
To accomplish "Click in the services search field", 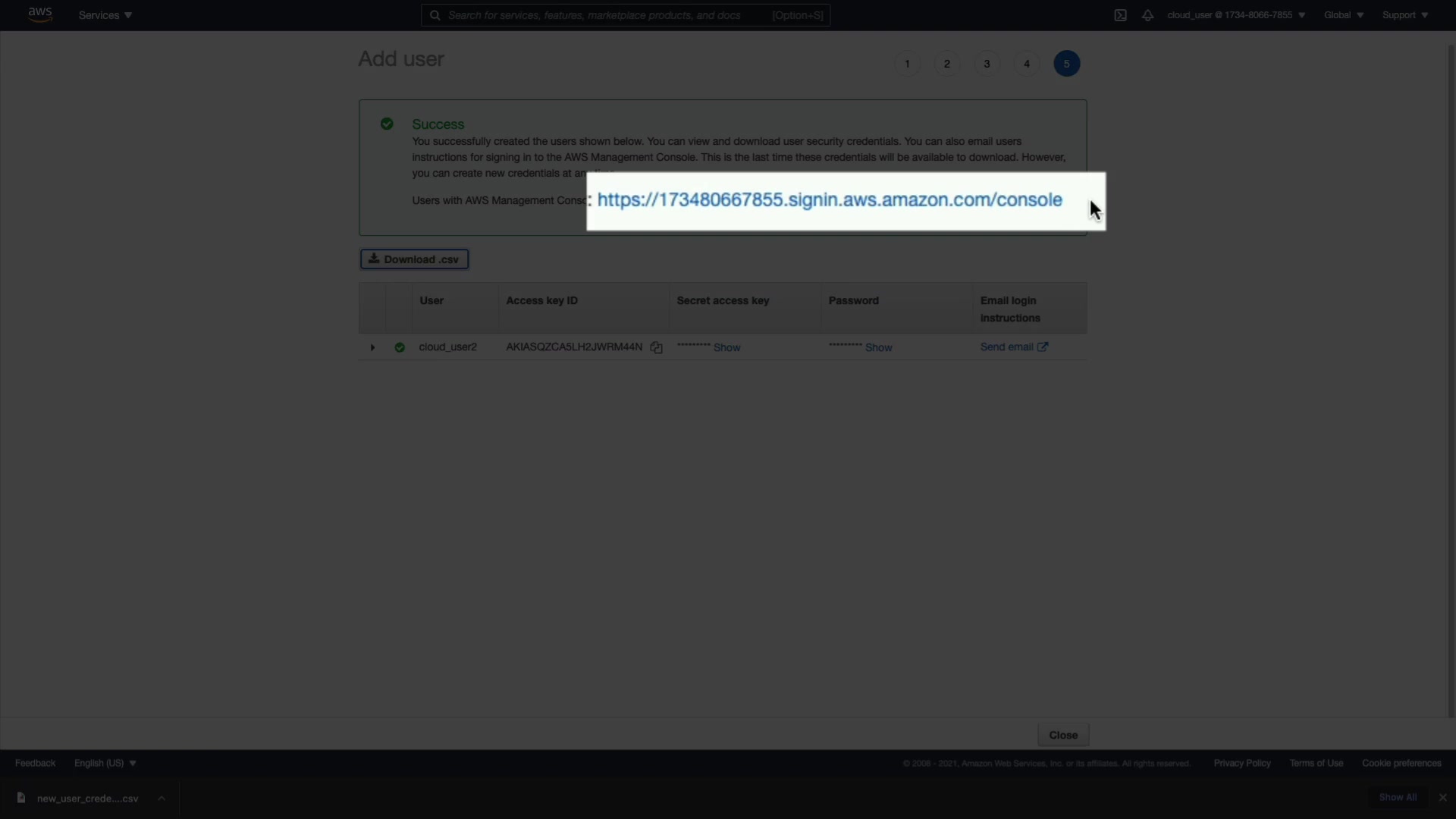I will [607, 15].
